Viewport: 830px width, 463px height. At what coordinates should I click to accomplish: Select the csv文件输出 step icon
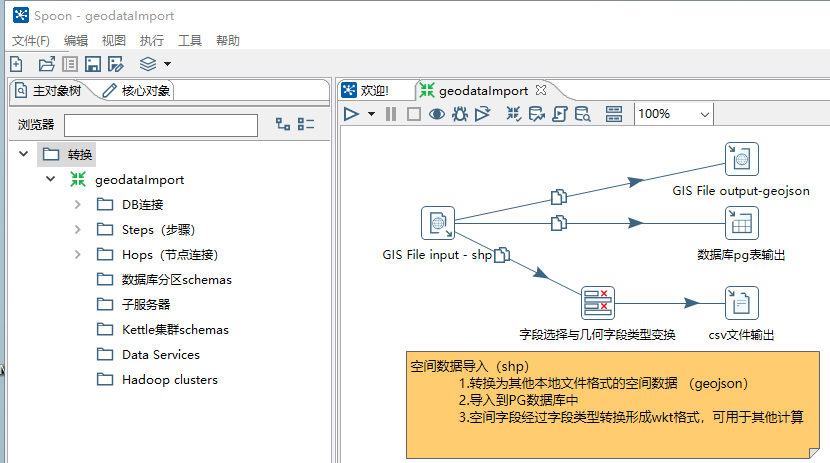click(x=742, y=303)
